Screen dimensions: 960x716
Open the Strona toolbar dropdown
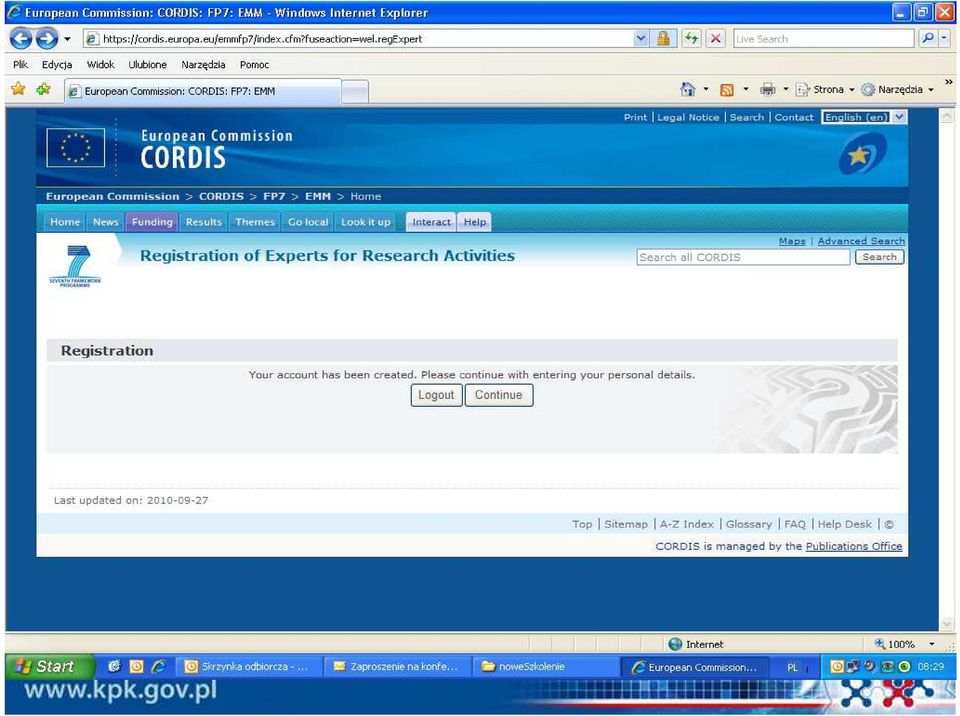[x=824, y=89]
